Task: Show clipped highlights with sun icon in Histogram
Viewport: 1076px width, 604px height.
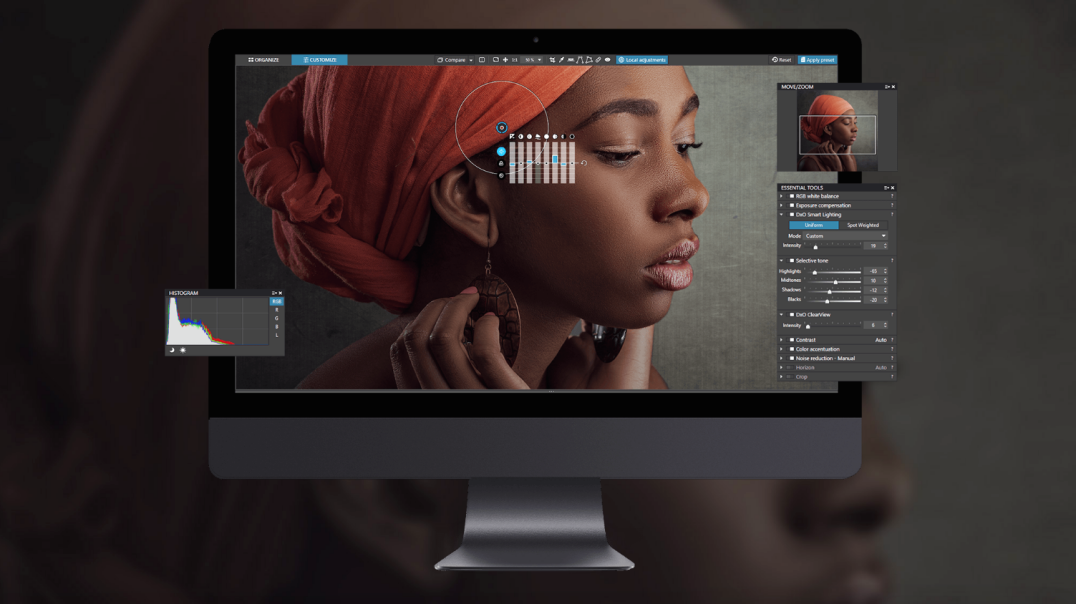Action: [x=183, y=350]
